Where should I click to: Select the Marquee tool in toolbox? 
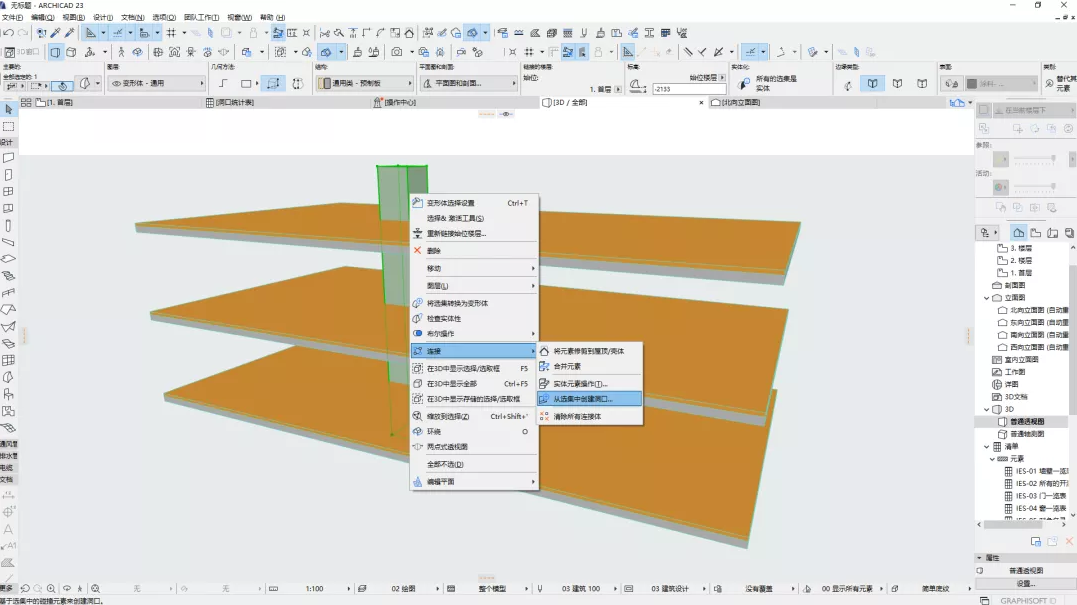(x=8, y=127)
